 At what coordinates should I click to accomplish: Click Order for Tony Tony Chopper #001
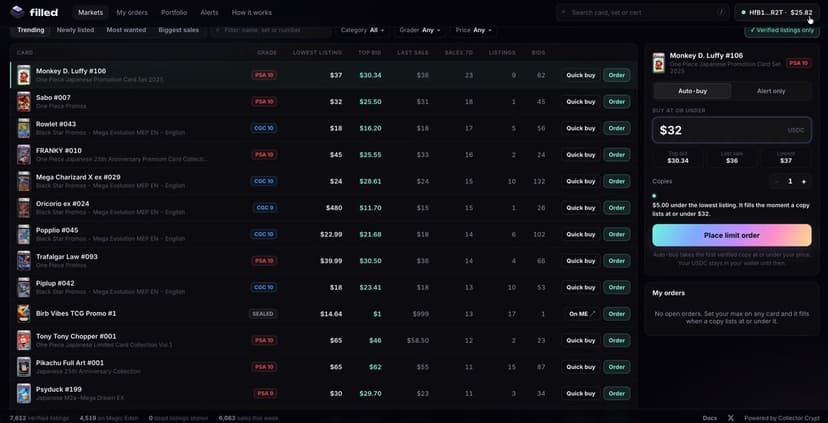616,340
